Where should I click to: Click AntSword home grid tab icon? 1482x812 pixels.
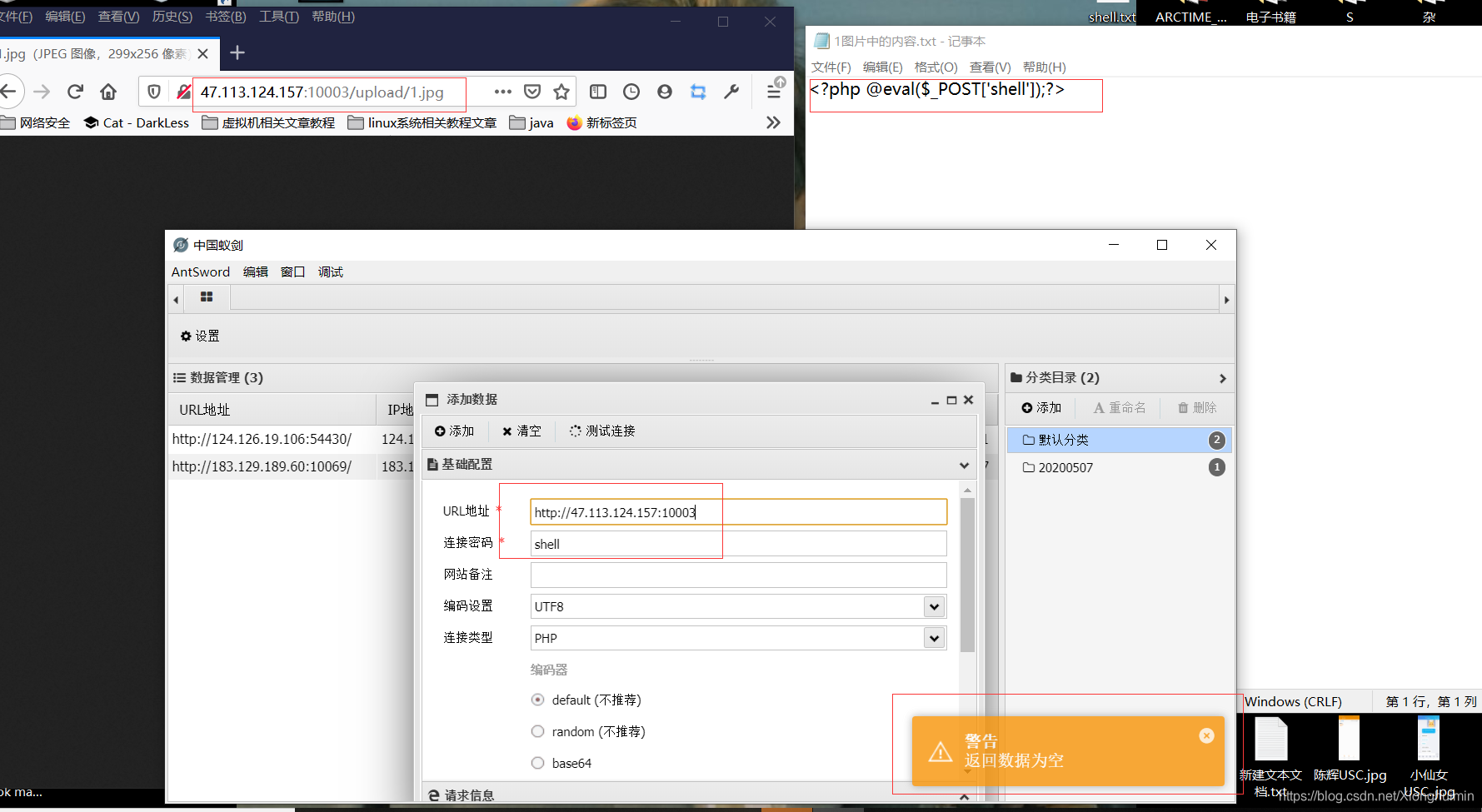point(207,296)
